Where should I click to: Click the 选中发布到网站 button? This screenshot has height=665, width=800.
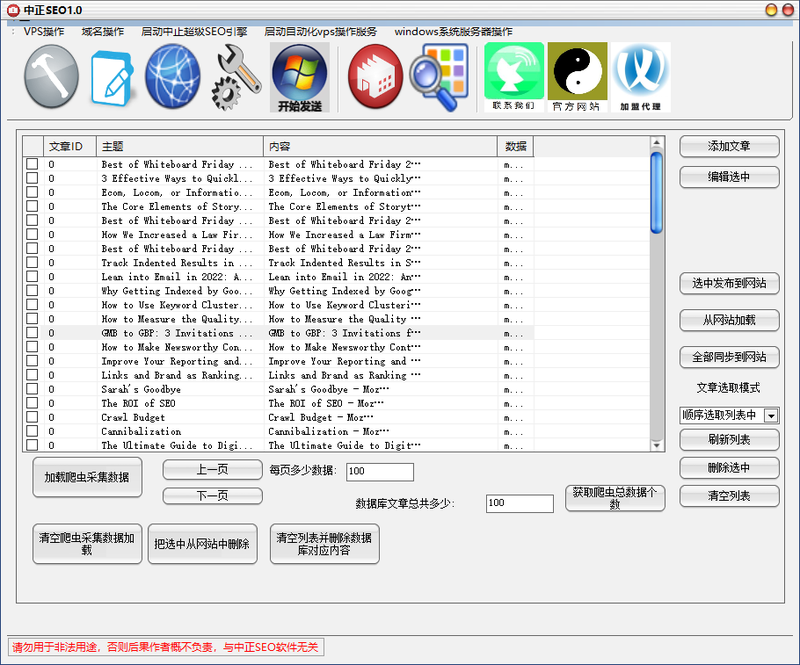729,283
